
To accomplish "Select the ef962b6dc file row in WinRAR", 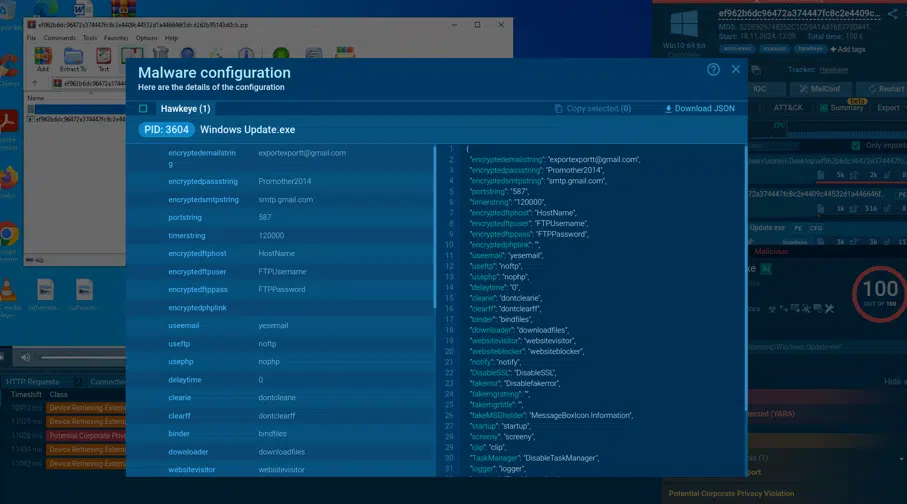I will point(76,119).
